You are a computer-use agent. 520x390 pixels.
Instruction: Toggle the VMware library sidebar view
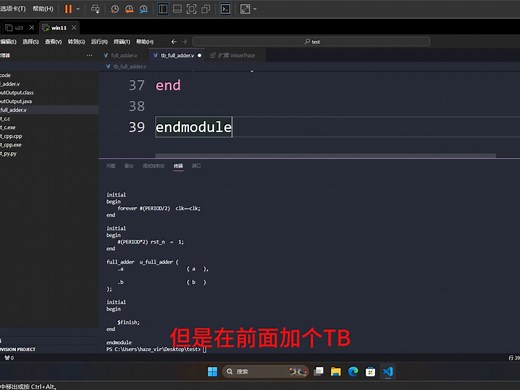click(163, 9)
